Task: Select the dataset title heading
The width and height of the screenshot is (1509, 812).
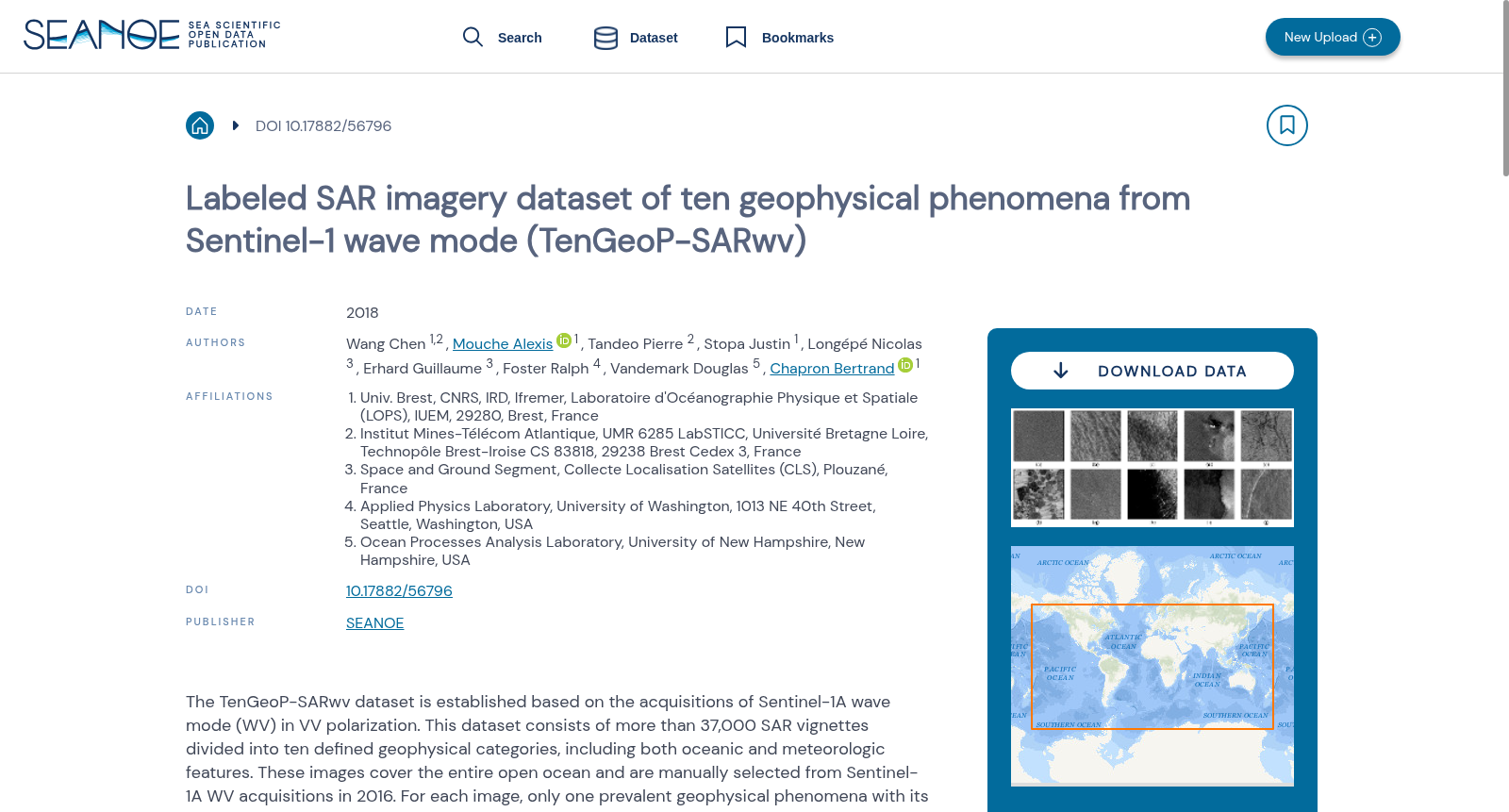Action: coord(688,220)
